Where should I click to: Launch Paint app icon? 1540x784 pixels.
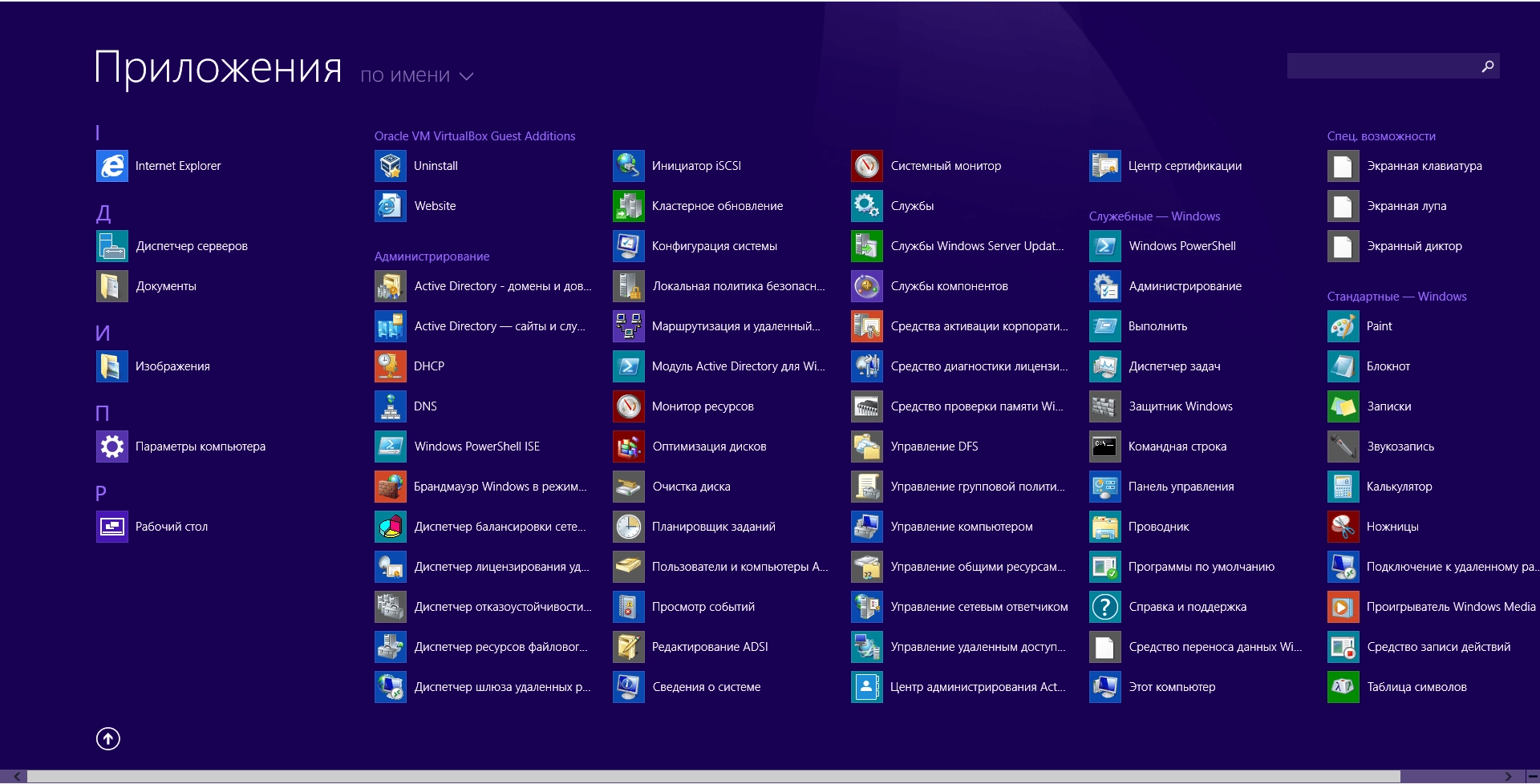[x=1343, y=326]
